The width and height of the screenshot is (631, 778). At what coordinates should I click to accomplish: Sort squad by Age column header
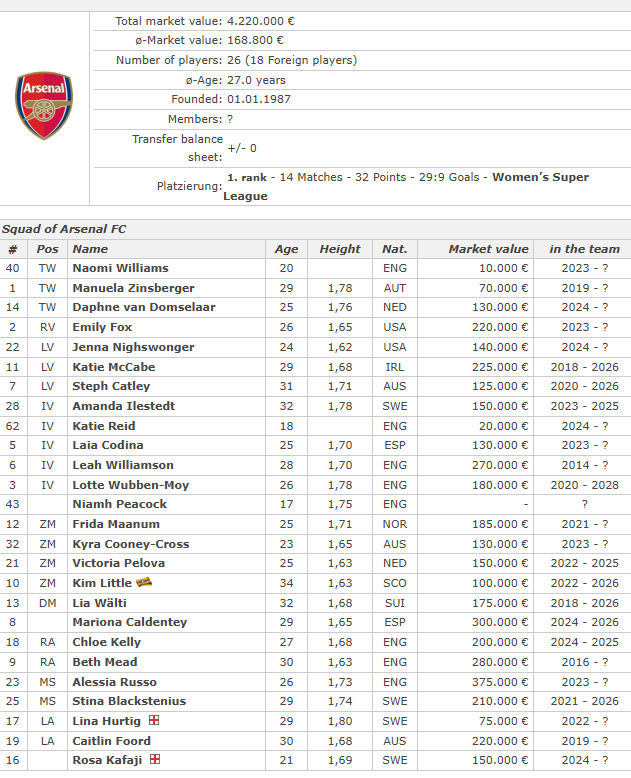point(286,249)
